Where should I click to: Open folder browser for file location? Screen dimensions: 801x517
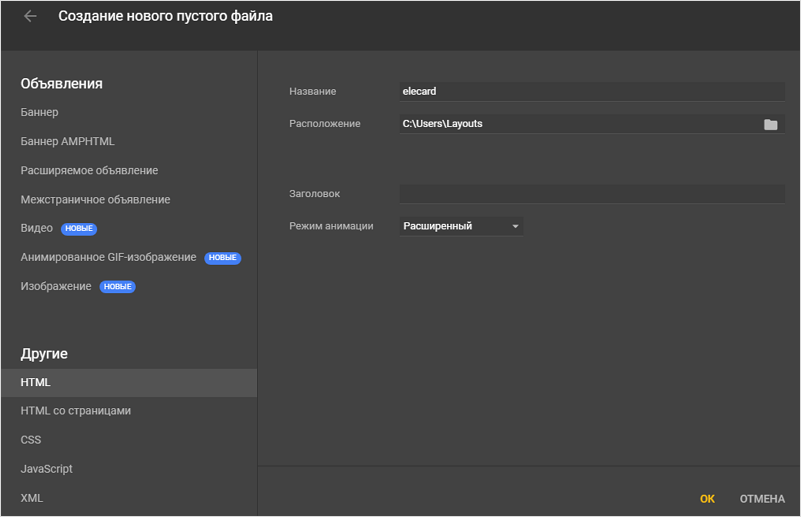coord(770,124)
